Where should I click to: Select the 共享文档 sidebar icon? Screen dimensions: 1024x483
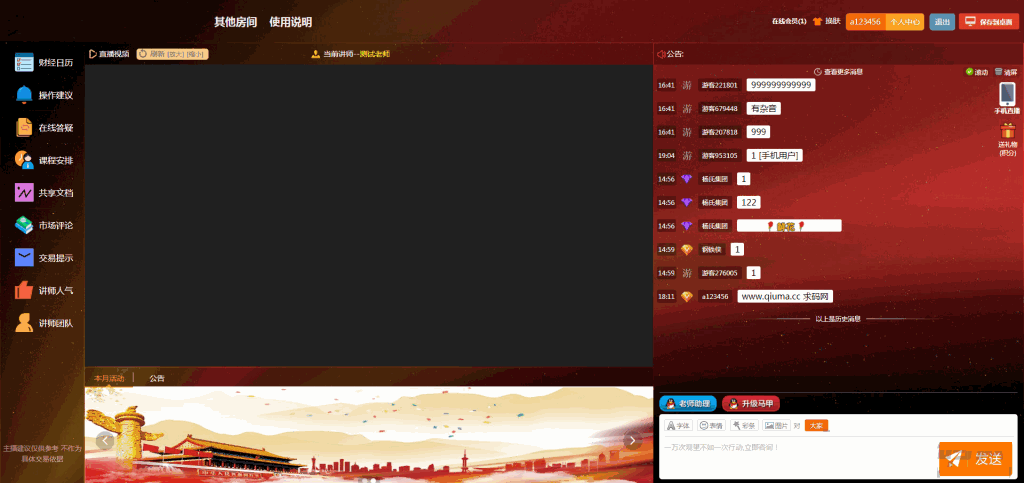tap(25, 193)
